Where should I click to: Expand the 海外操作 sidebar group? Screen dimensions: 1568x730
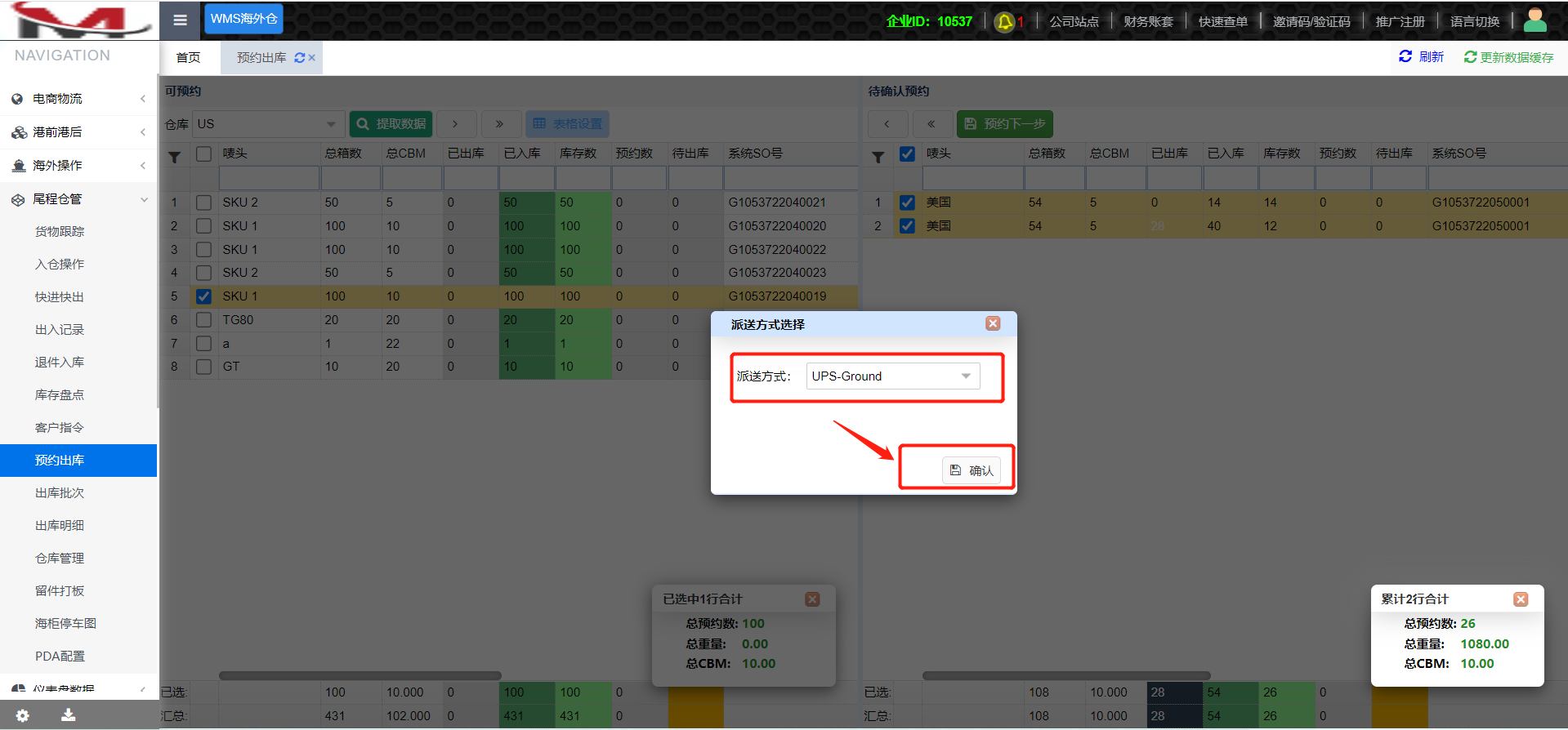(x=78, y=166)
